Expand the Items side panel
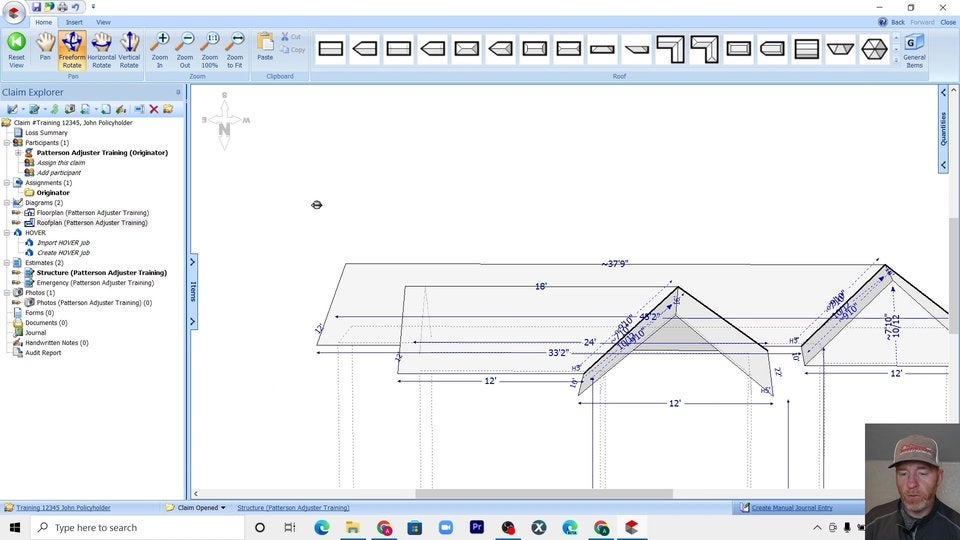The width and height of the screenshot is (960, 540). [x=193, y=291]
